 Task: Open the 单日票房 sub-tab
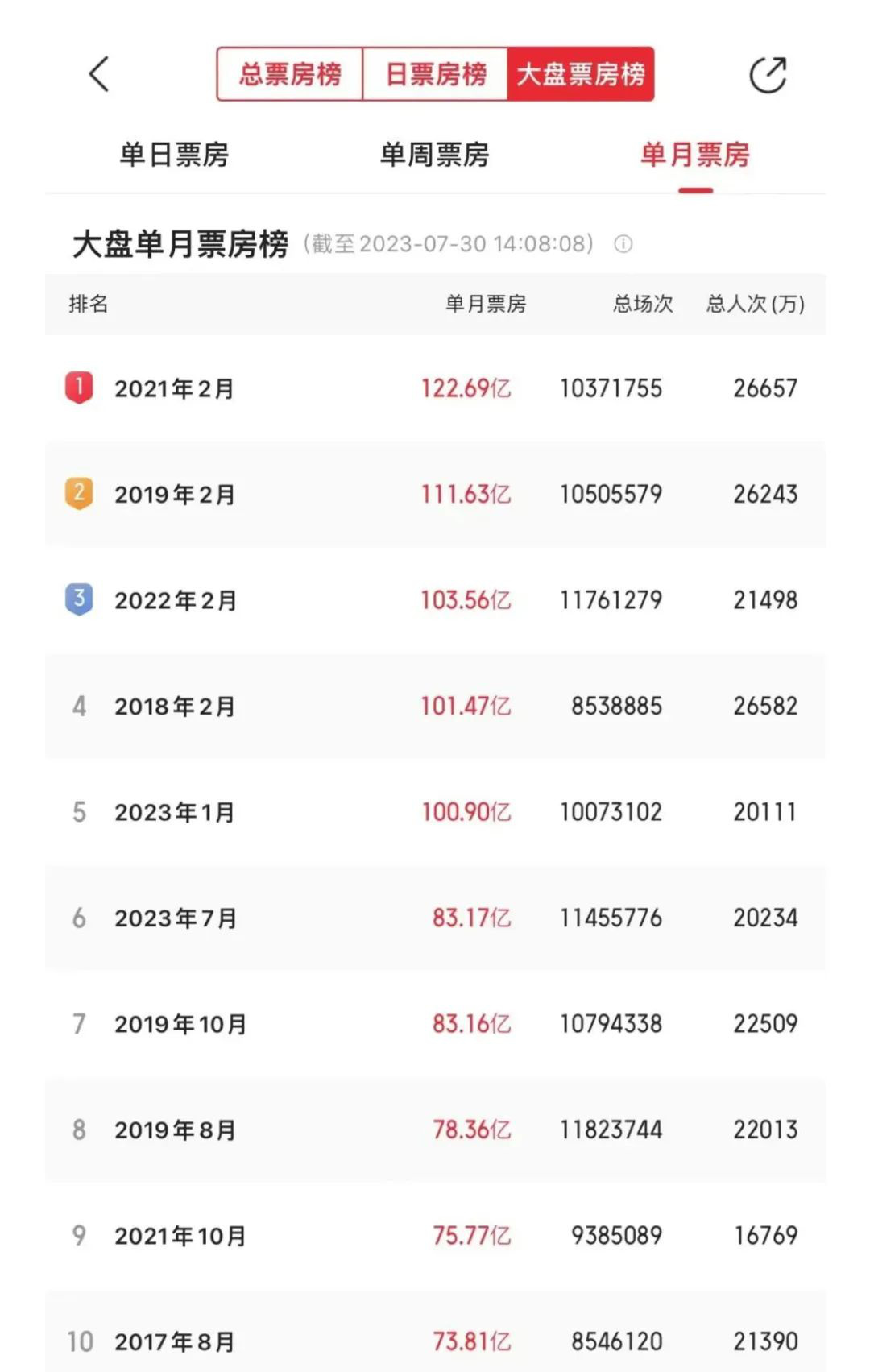pos(174,155)
